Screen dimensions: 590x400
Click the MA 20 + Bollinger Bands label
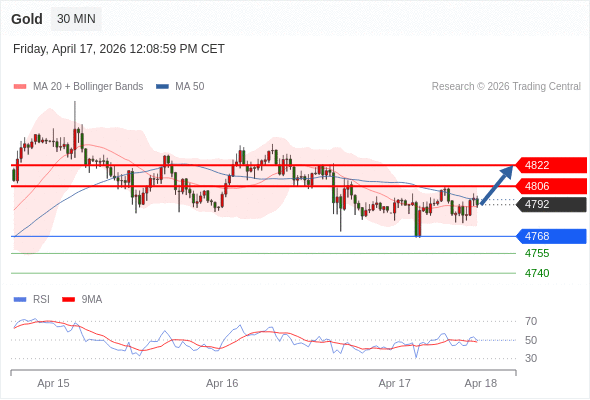pos(88,87)
